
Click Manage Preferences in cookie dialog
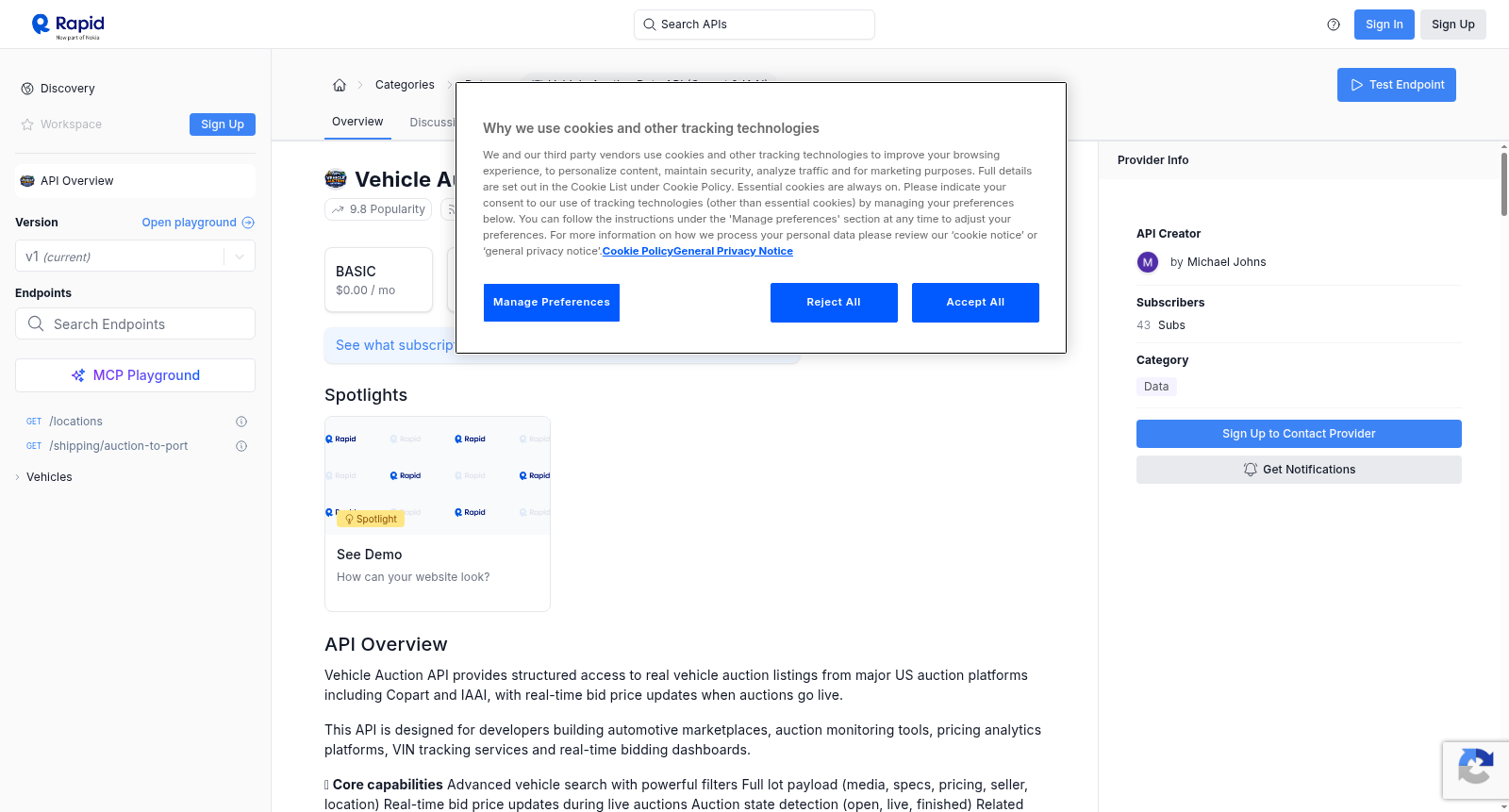coord(552,303)
